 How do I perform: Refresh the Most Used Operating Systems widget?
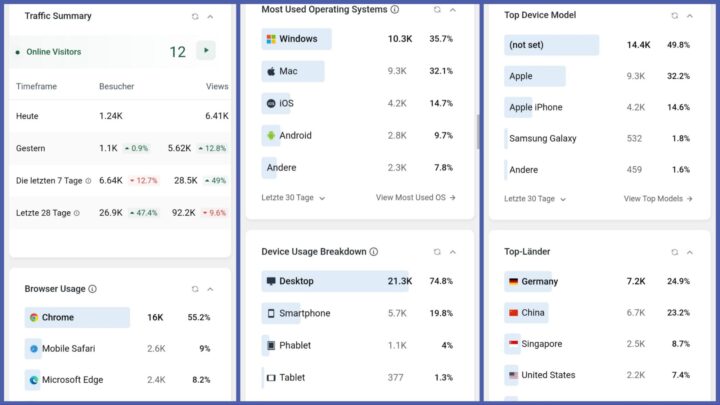(x=437, y=9)
